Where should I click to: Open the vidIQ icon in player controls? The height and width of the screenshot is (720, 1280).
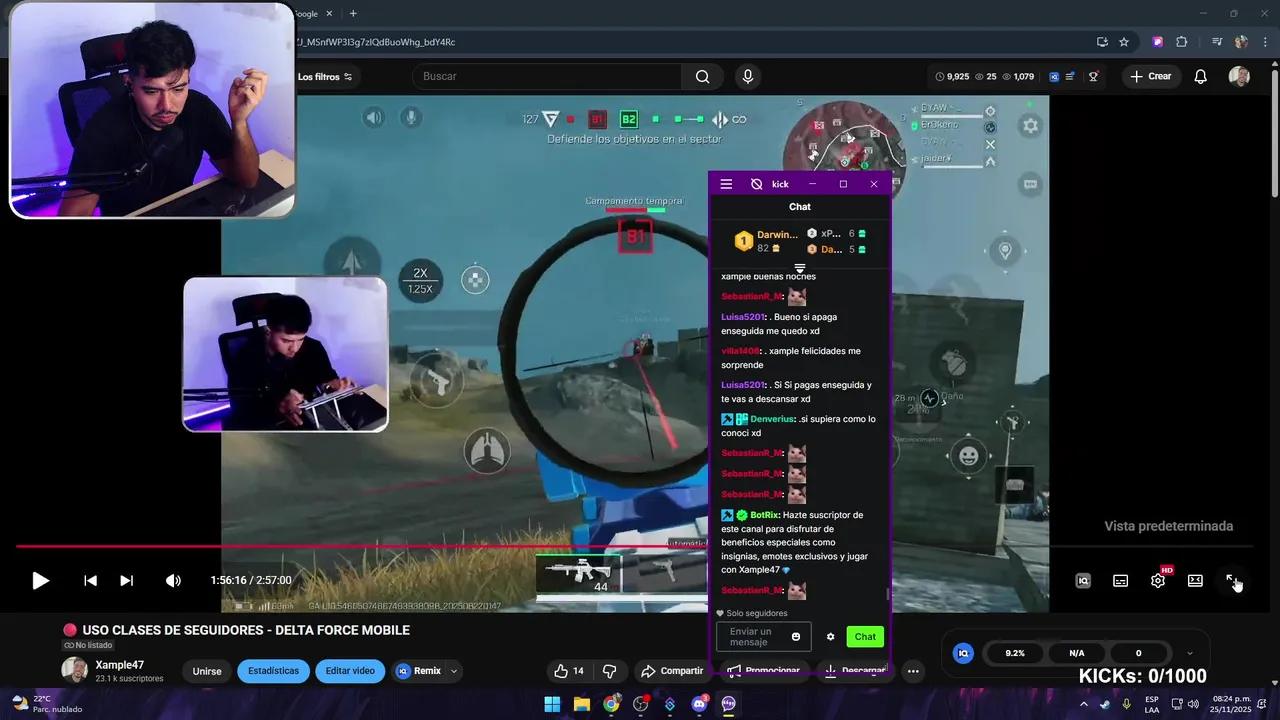1083,581
